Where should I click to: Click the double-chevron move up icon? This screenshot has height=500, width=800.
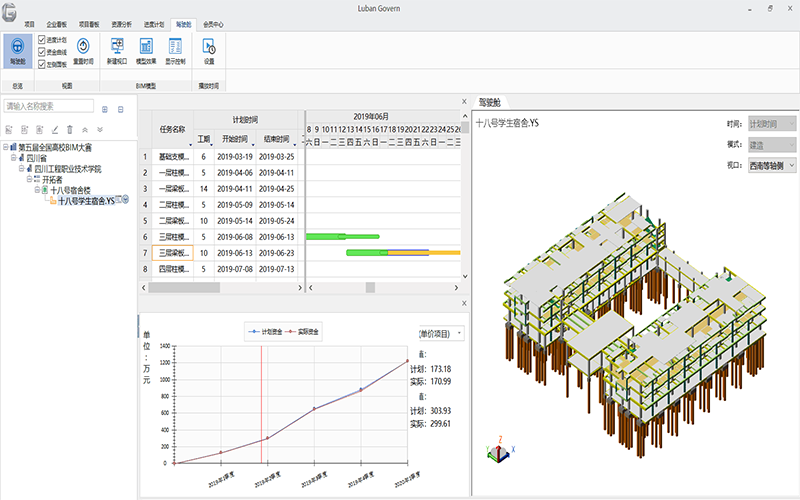tap(85, 130)
